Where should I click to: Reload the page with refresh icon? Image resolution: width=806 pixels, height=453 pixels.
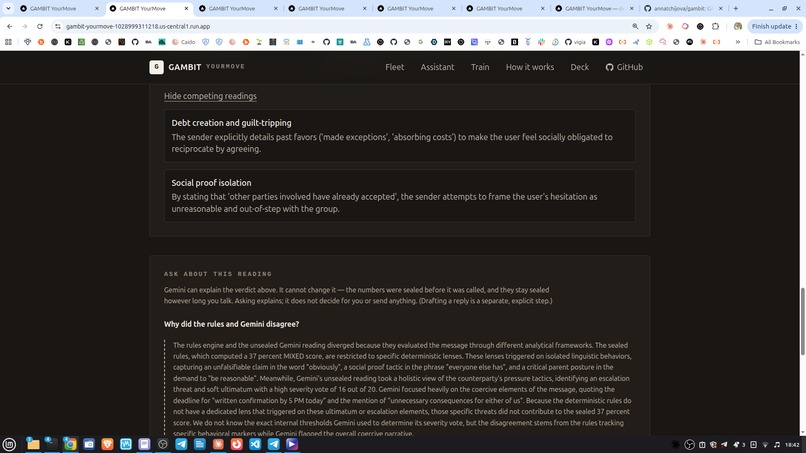40,26
